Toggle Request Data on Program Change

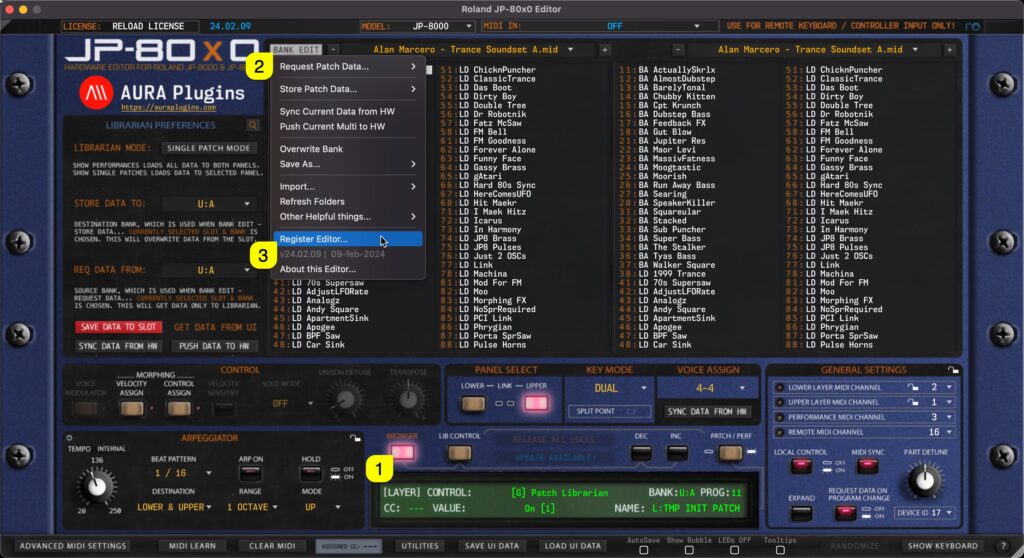(845, 513)
